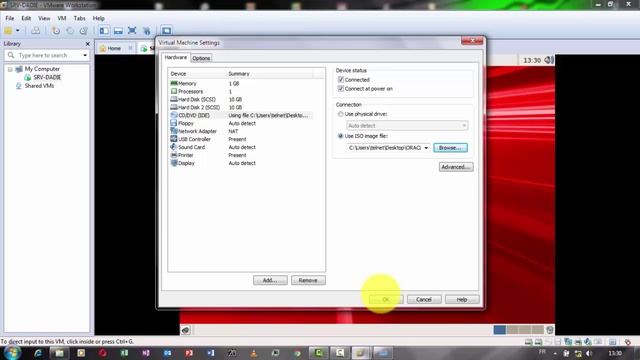The width and height of the screenshot is (640, 360).
Task: Open the snapshot manager toolbar icon
Action: click(84, 31)
